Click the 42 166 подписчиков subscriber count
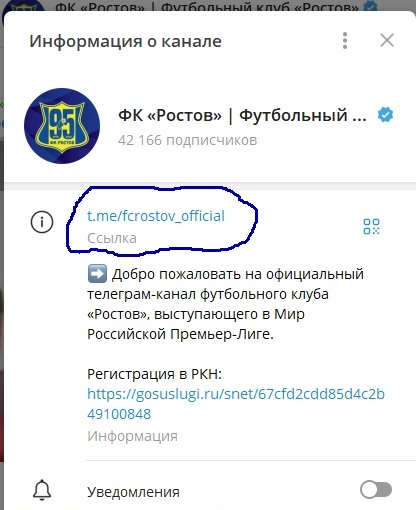 point(188,140)
